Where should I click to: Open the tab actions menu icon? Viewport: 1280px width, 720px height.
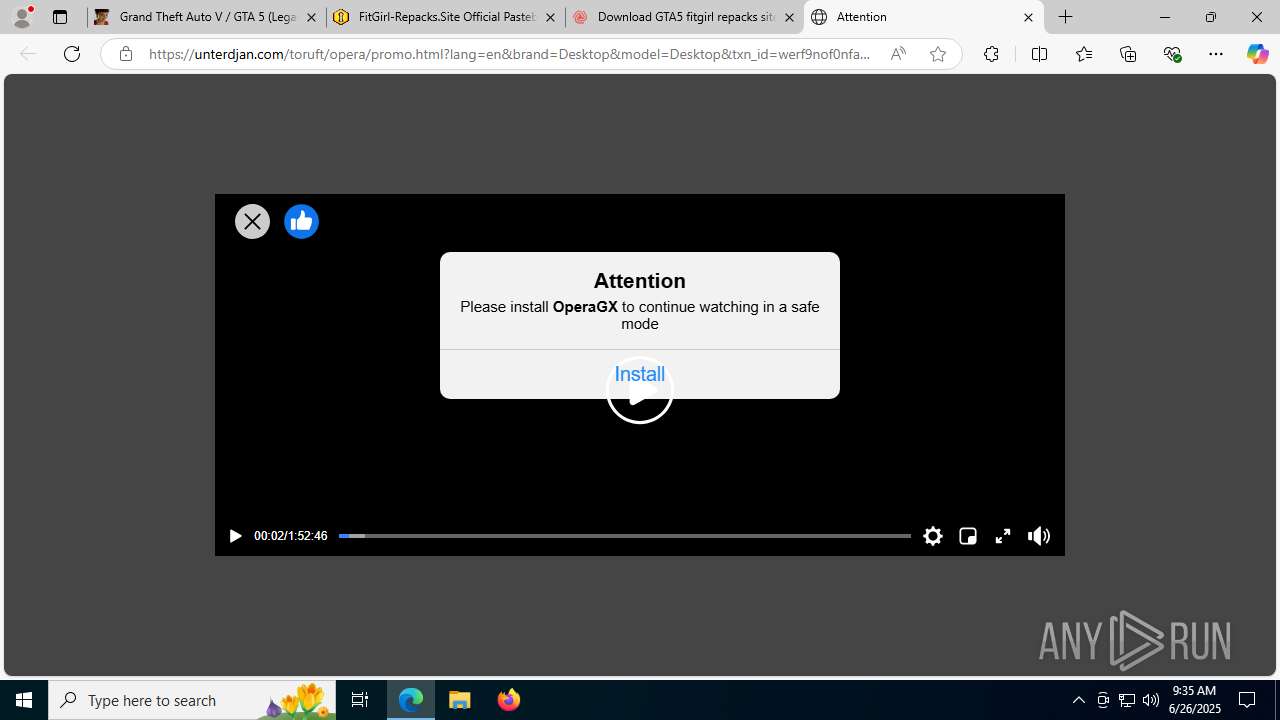pos(60,17)
